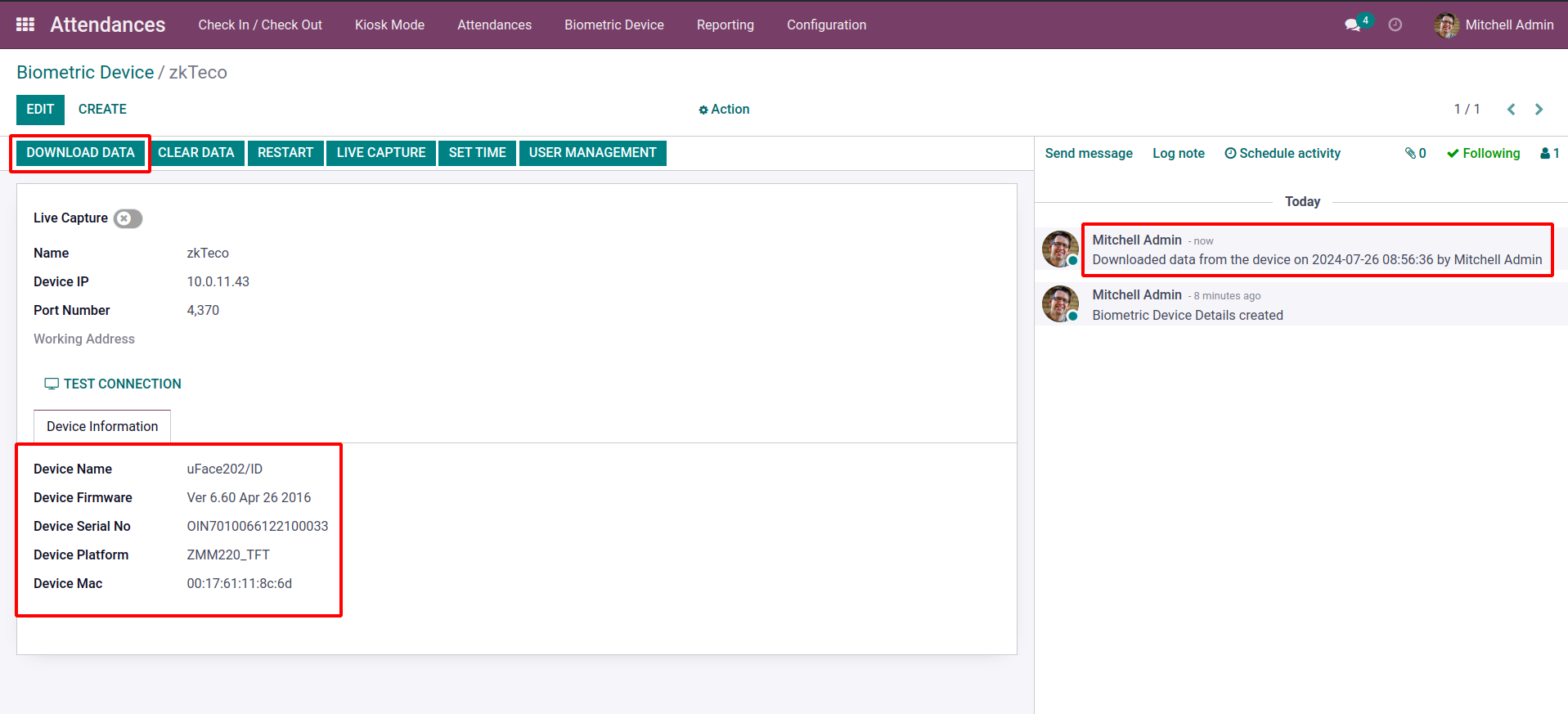
Task: Open the Configuration menu
Action: coord(826,25)
